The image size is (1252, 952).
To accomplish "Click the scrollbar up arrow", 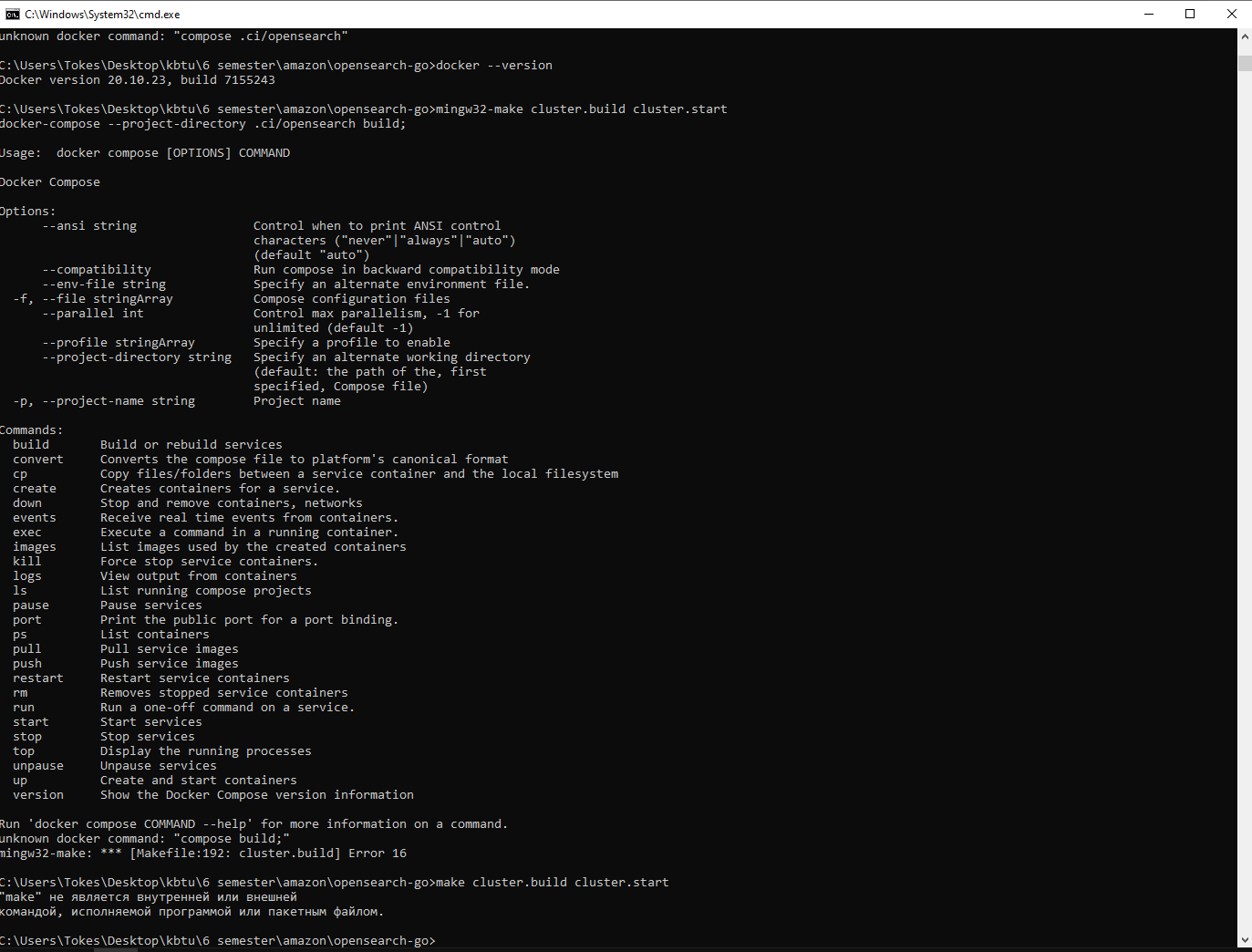I will click(1243, 36).
